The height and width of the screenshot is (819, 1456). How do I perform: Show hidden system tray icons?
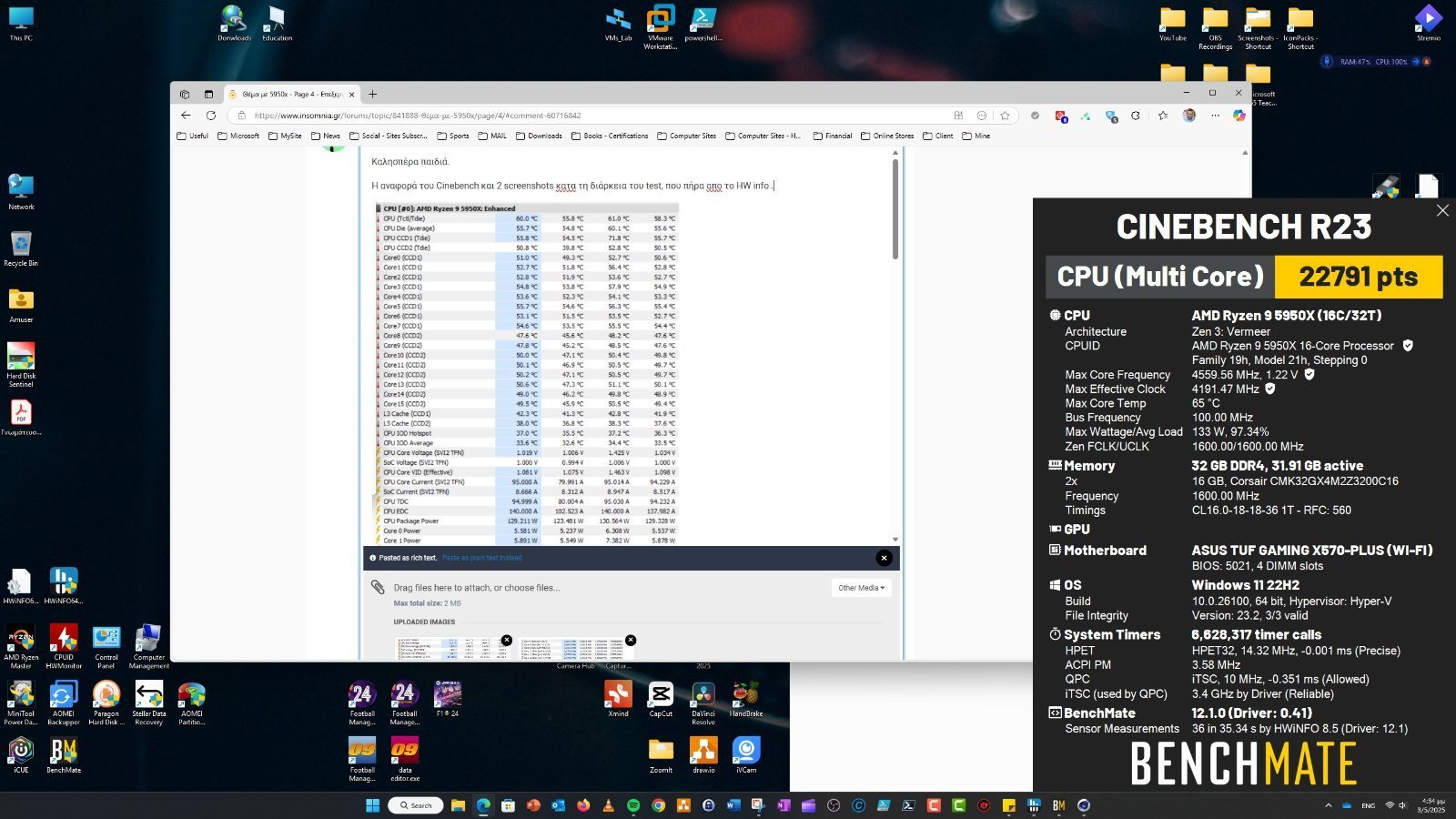coord(1328,805)
